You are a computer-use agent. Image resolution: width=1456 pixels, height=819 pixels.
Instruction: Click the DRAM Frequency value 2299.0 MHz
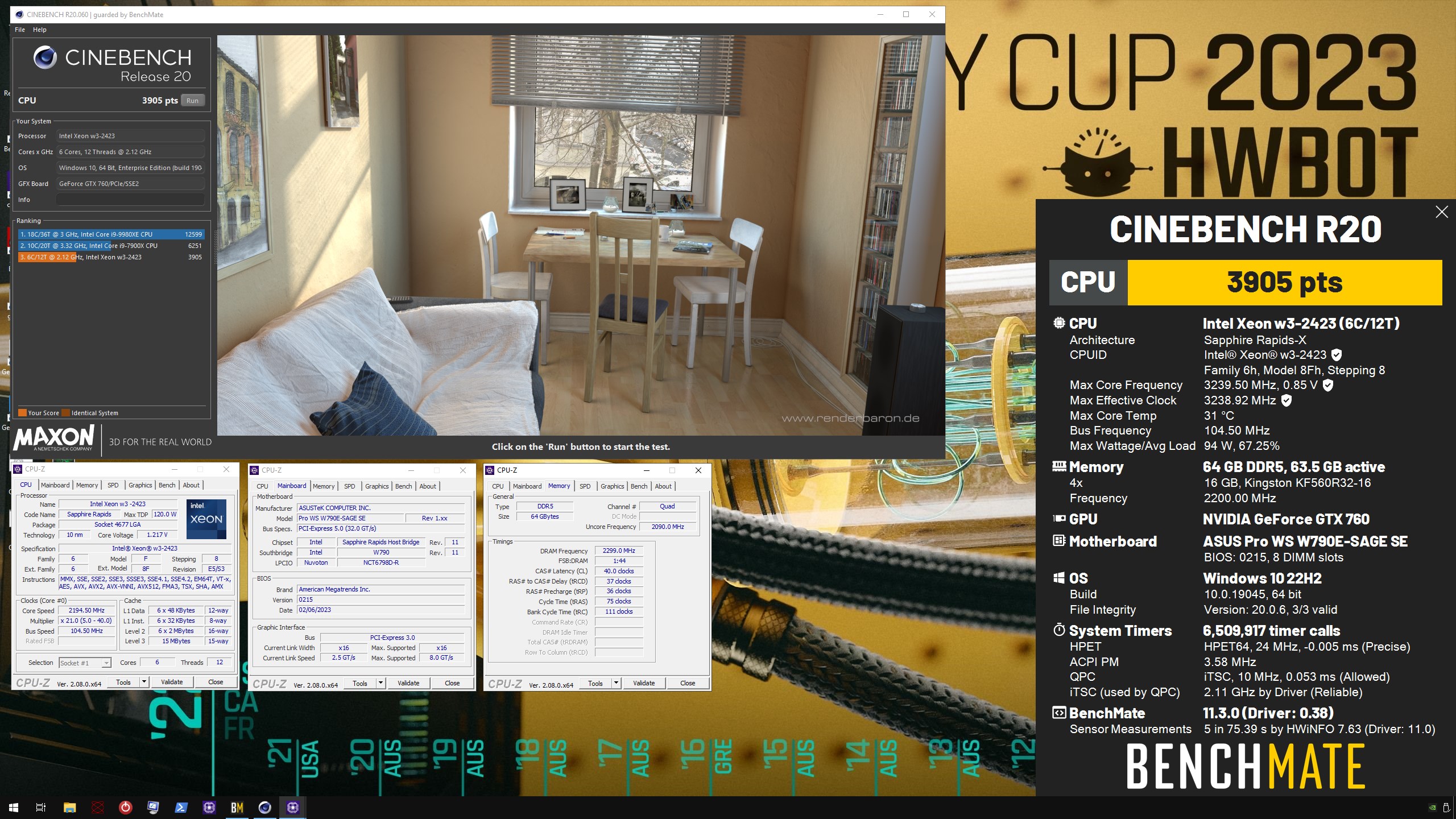[619, 551]
